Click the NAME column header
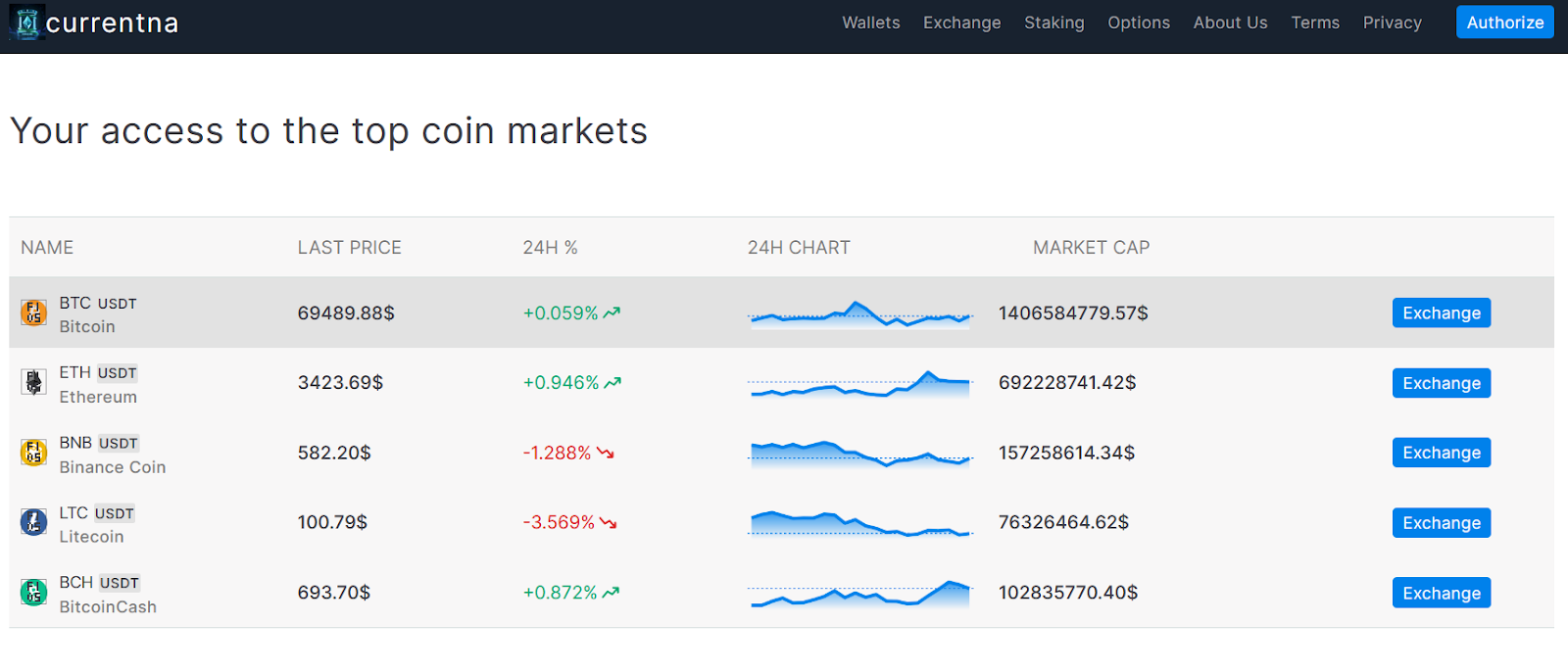This screenshot has width=1568, height=672. coord(47,248)
